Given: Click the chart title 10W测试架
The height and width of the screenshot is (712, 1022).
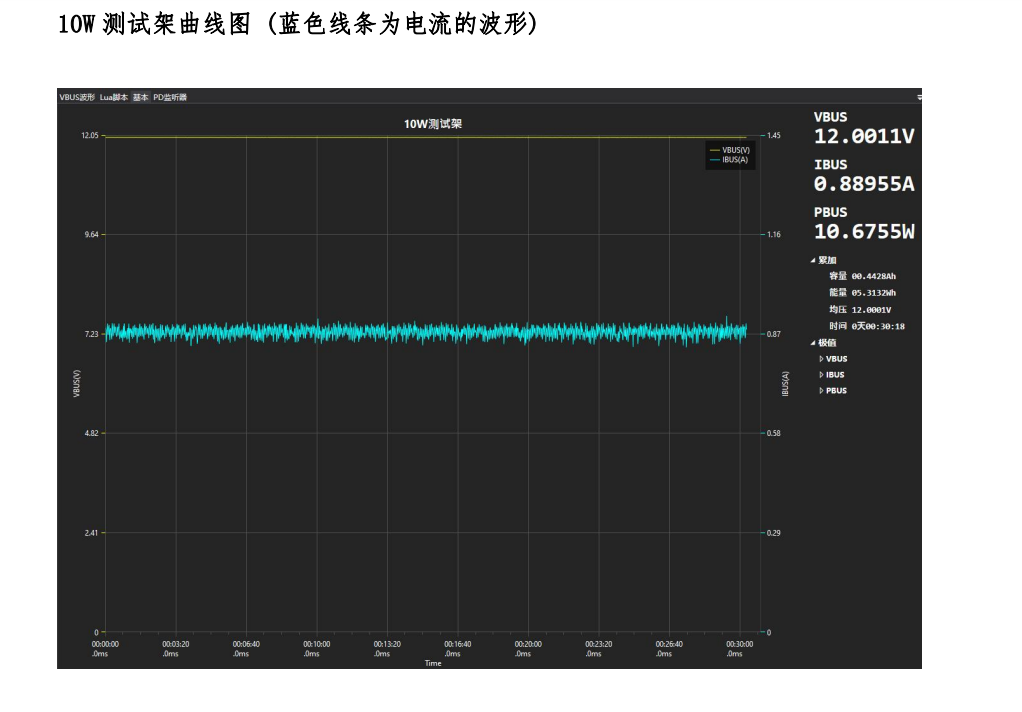Looking at the screenshot, I should pos(432,124).
